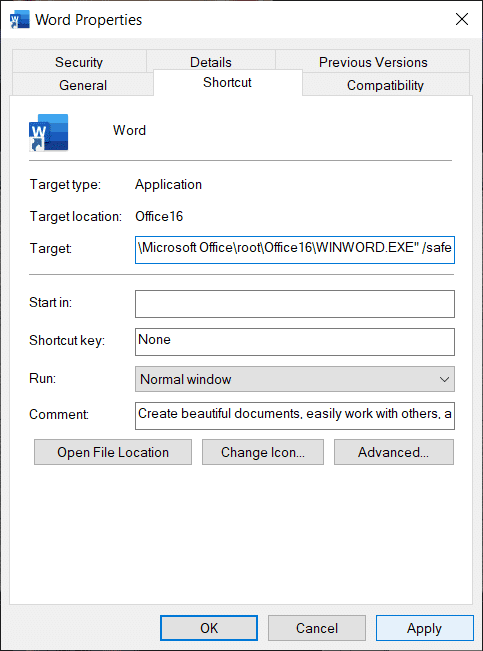The image size is (483, 651).
Task: Click the Target location label
Action: pos(76,216)
